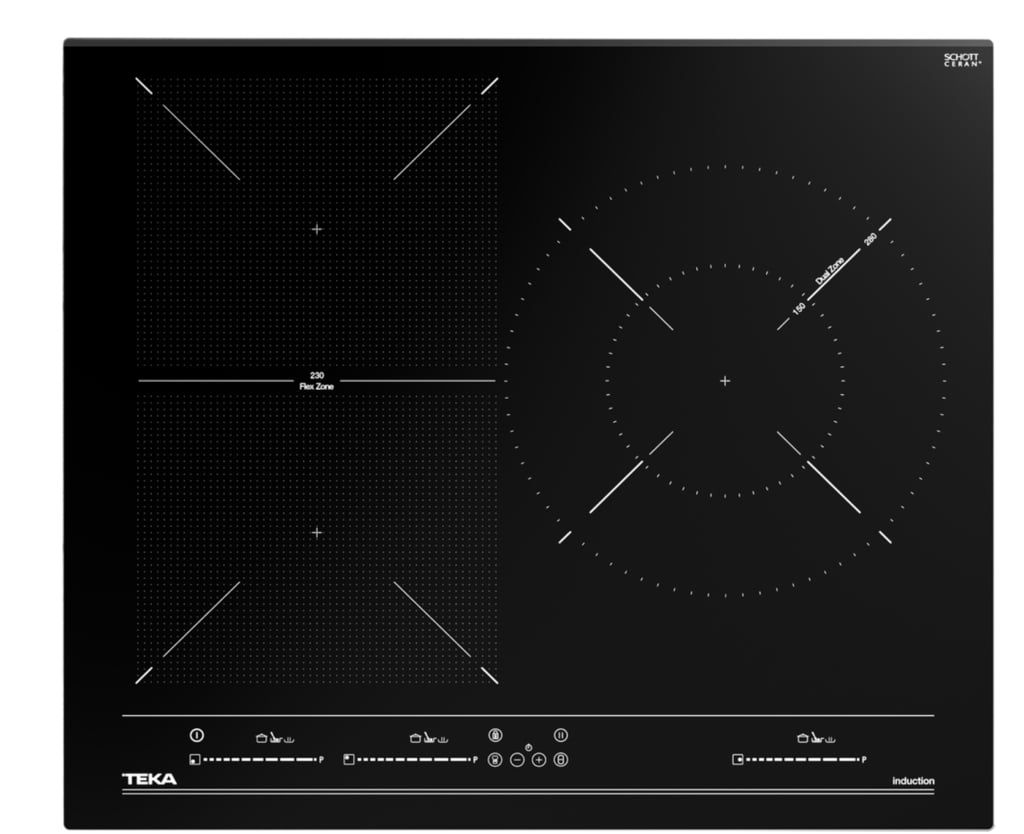The width and height of the screenshot is (1024, 834).
Task: Tap the pot icon above left slider
Action: click(261, 739)
